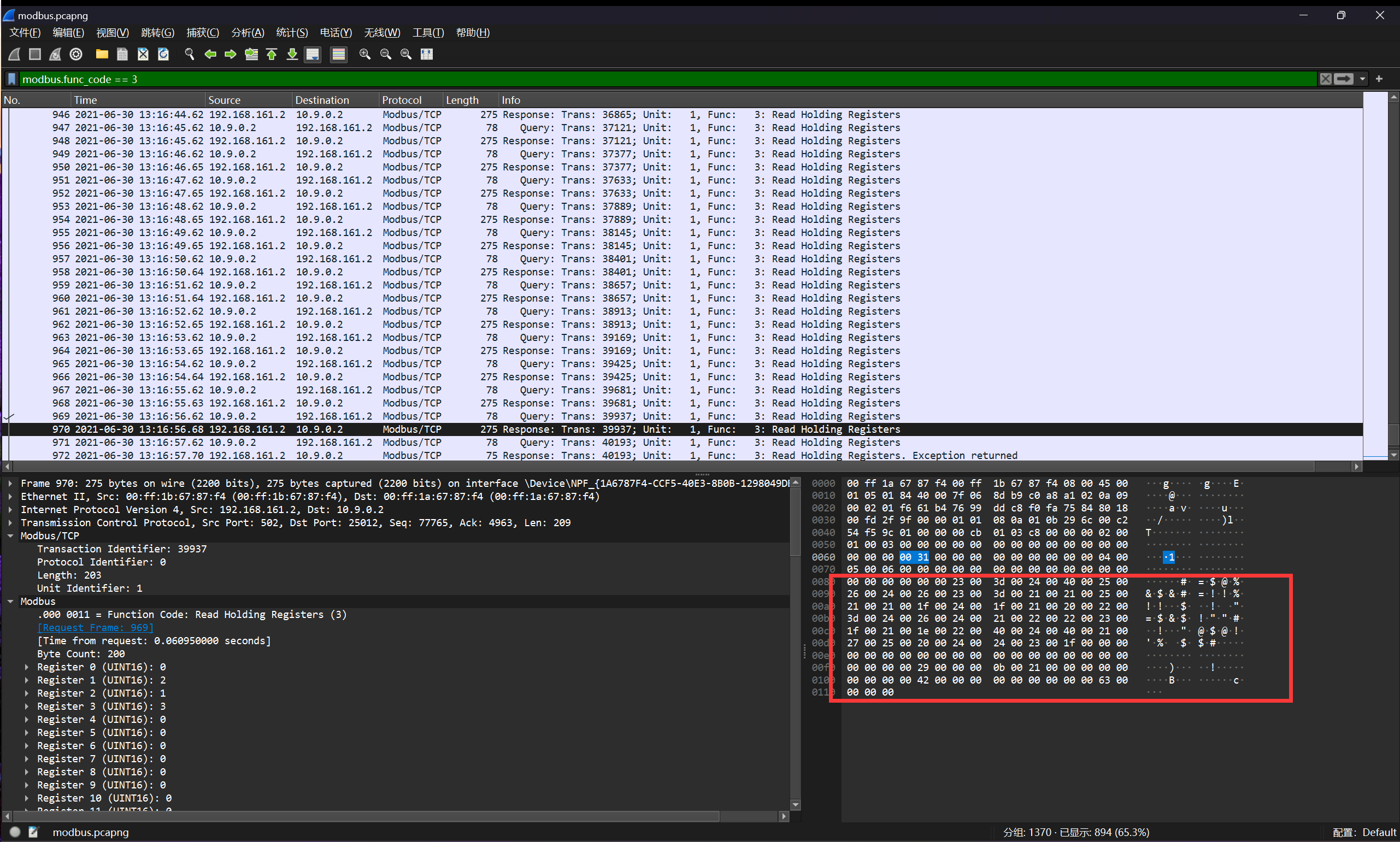Collapse the Modbus section
This screenshot has height=842, width=1400.
coord(10,602)
